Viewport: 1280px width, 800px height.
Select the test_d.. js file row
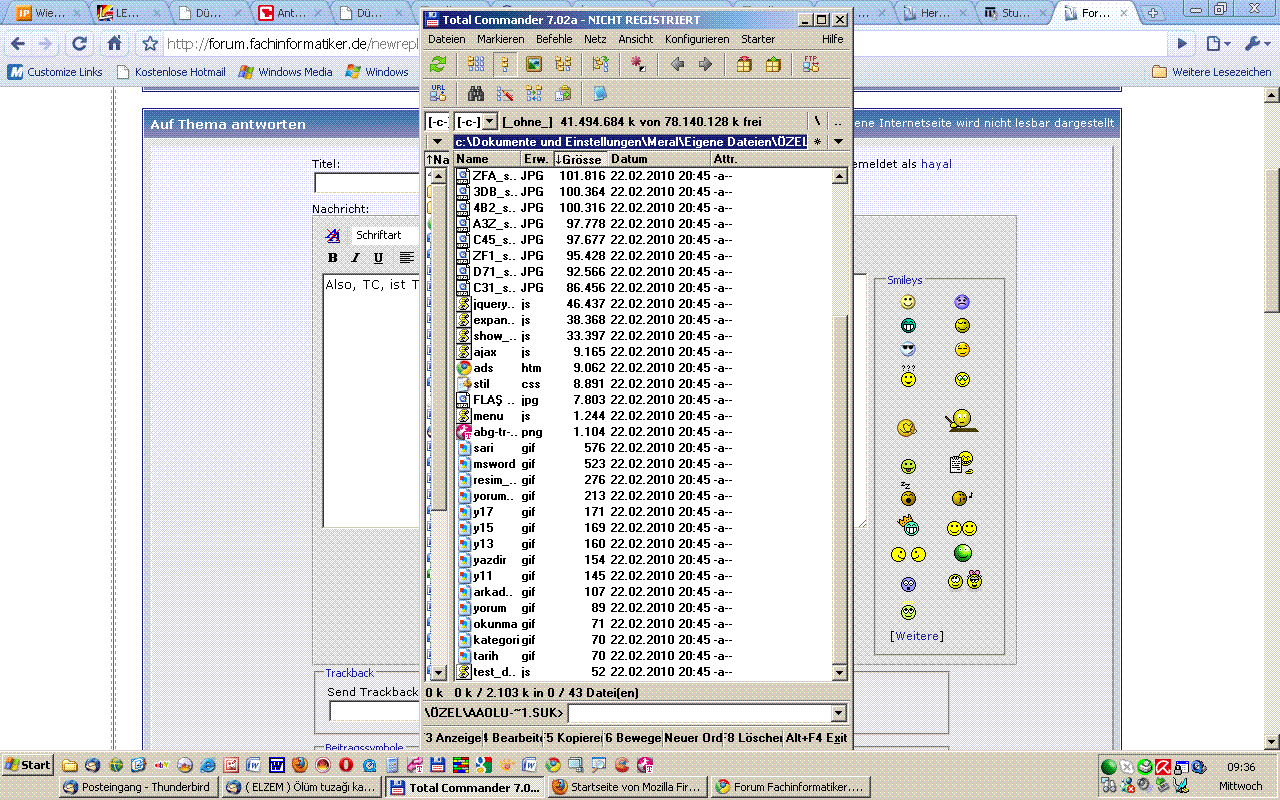644,672
